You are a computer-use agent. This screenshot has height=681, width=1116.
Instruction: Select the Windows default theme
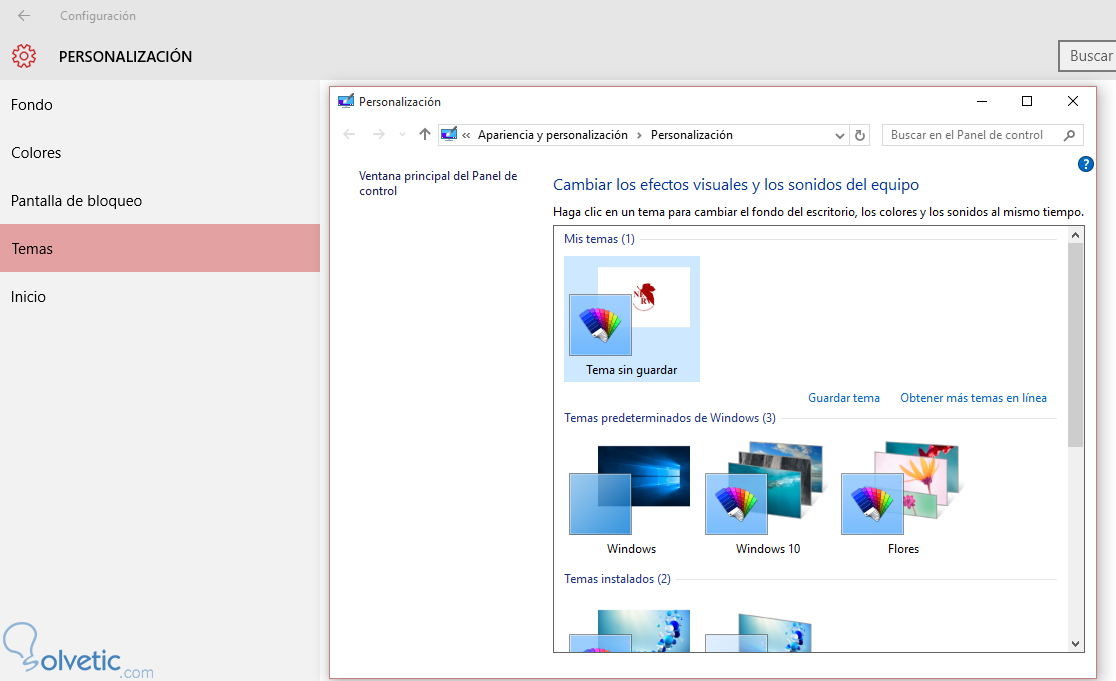click(x=631, y=498)
